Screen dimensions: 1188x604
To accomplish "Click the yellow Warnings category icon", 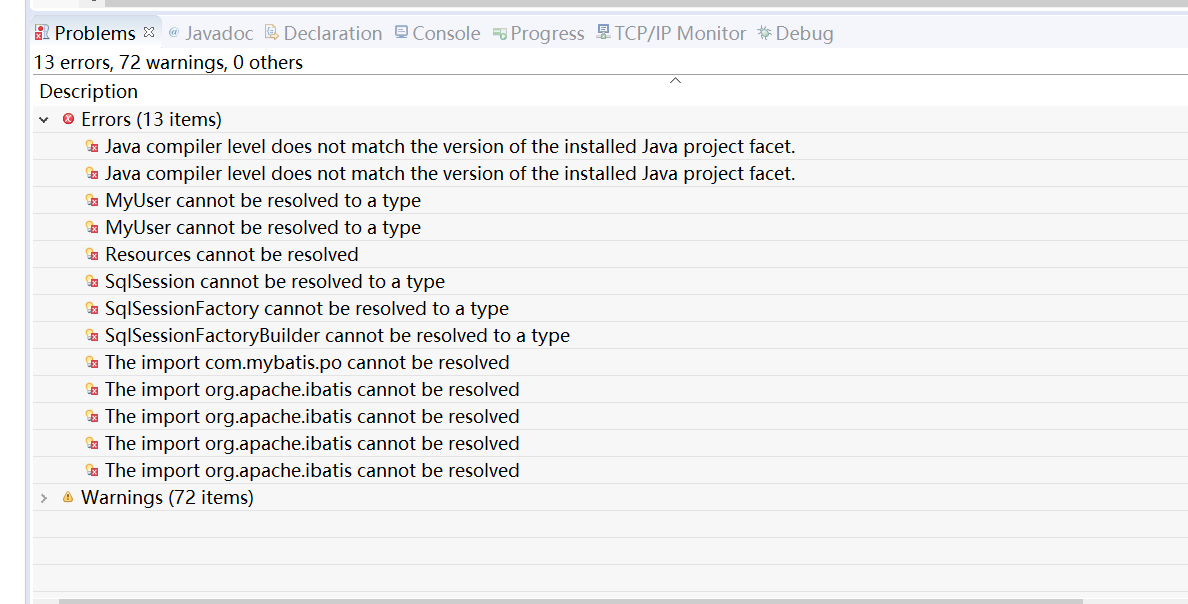I will [x=68, y=497].
